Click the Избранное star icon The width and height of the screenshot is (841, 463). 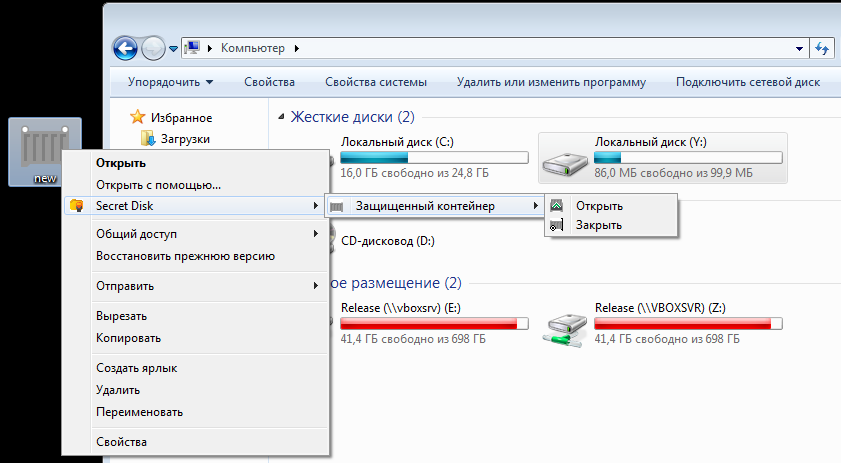coord(139,117)
